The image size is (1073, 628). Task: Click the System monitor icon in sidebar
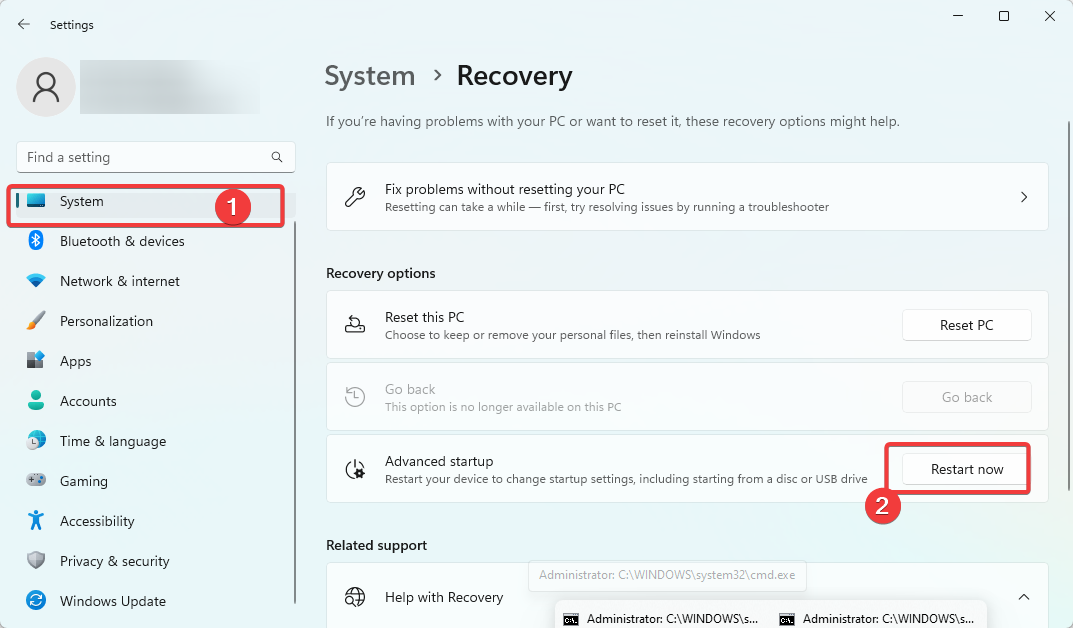coord(36,201)
